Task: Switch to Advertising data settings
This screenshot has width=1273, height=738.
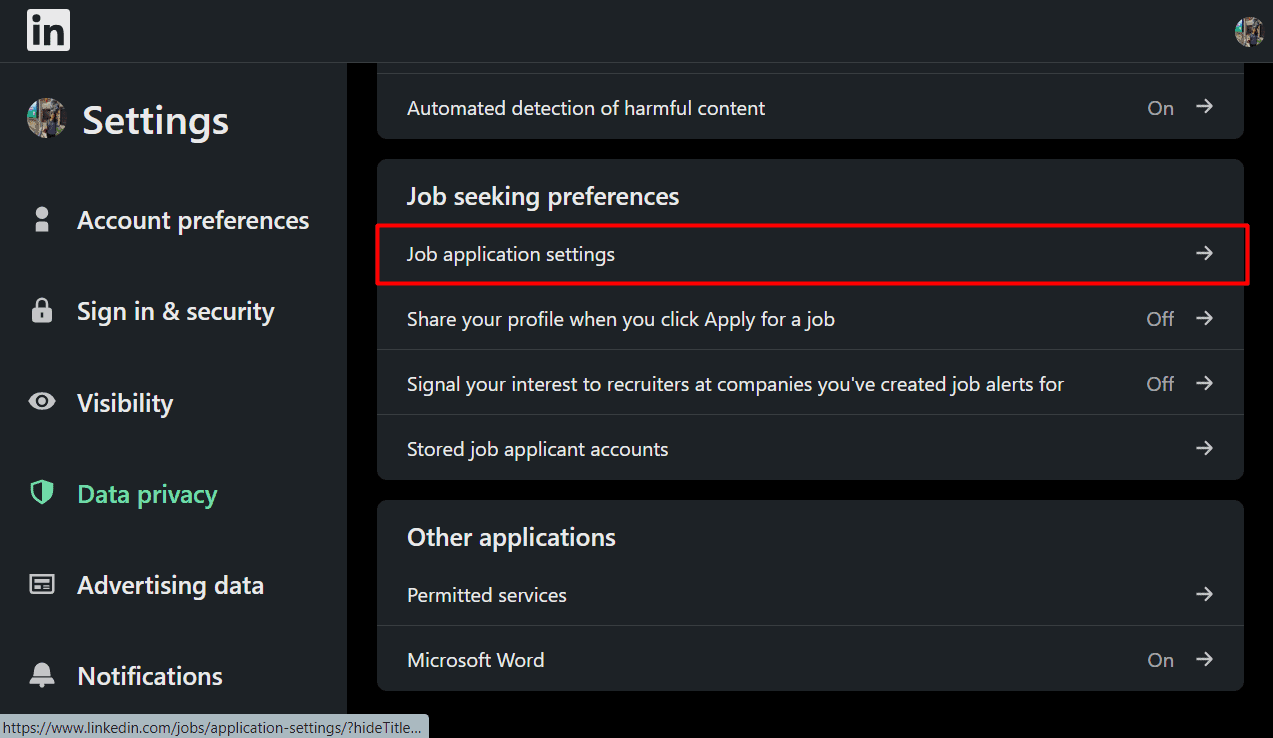Action: point(170,585)
